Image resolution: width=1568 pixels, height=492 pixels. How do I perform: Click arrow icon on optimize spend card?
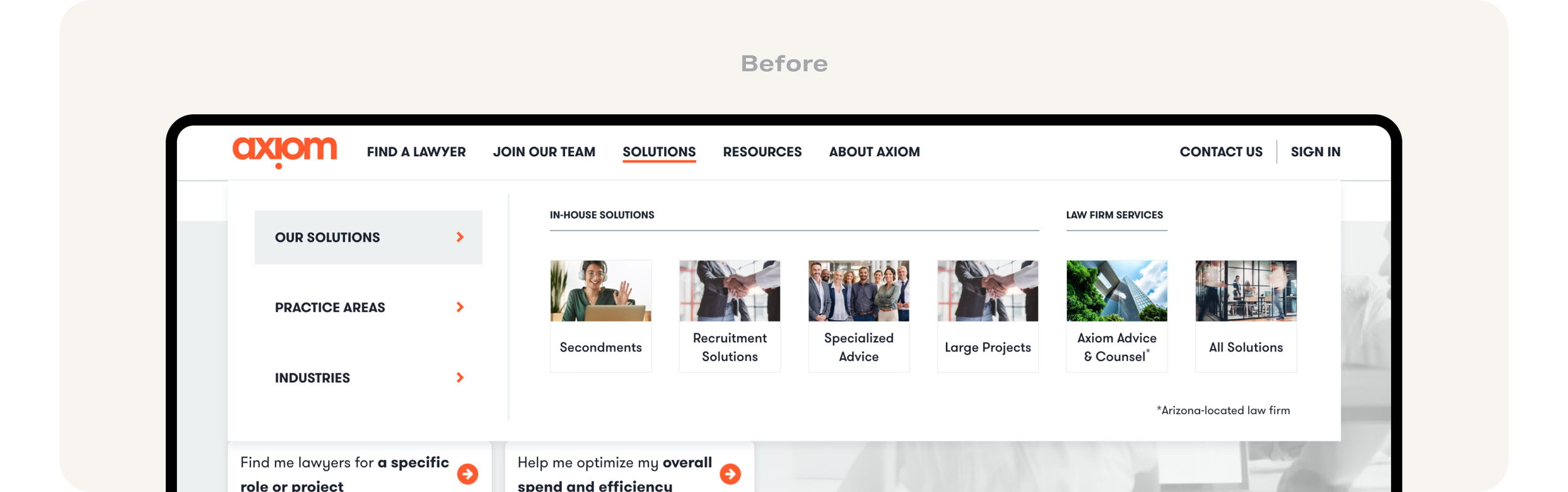point(730,474)
